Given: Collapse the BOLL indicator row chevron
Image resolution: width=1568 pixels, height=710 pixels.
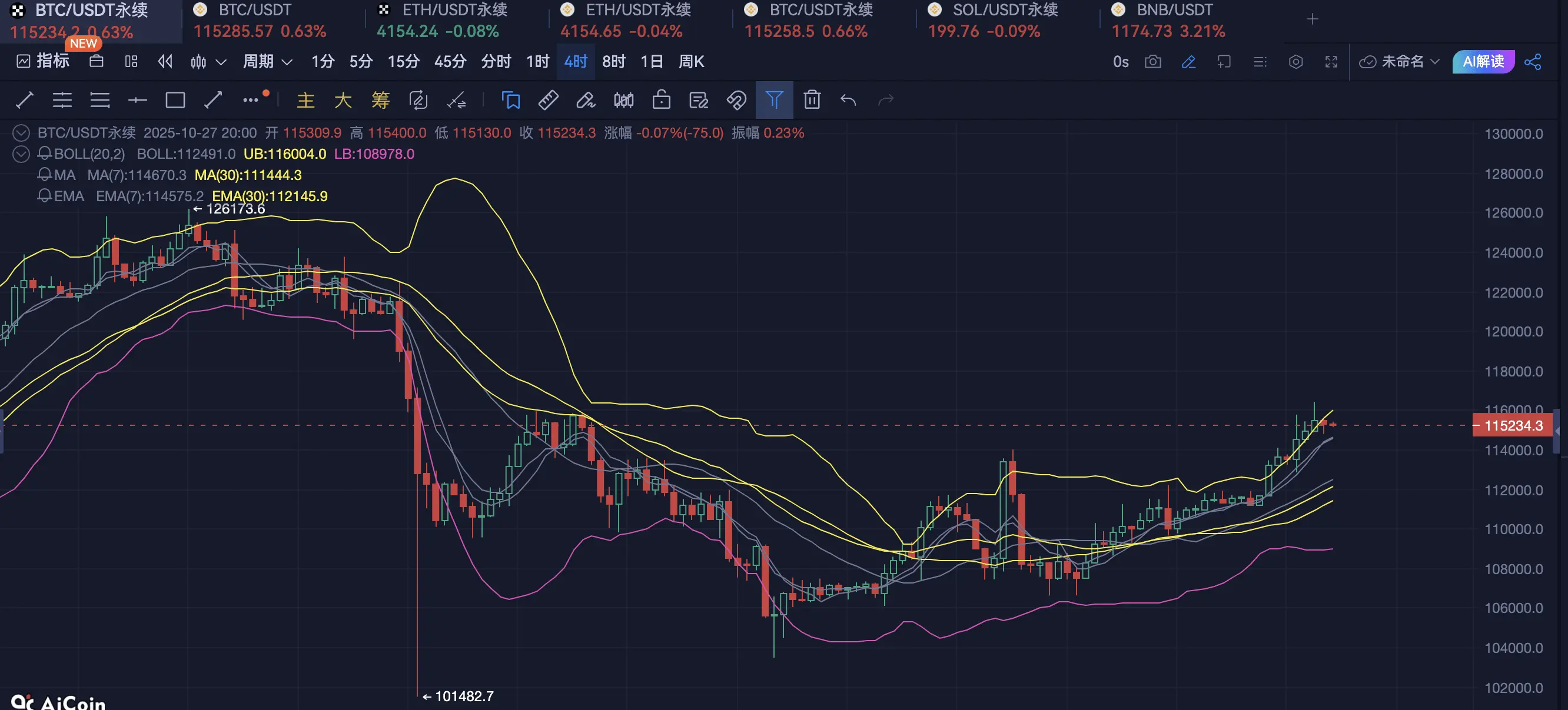Looking at the screenshot, I should [21, 154].
